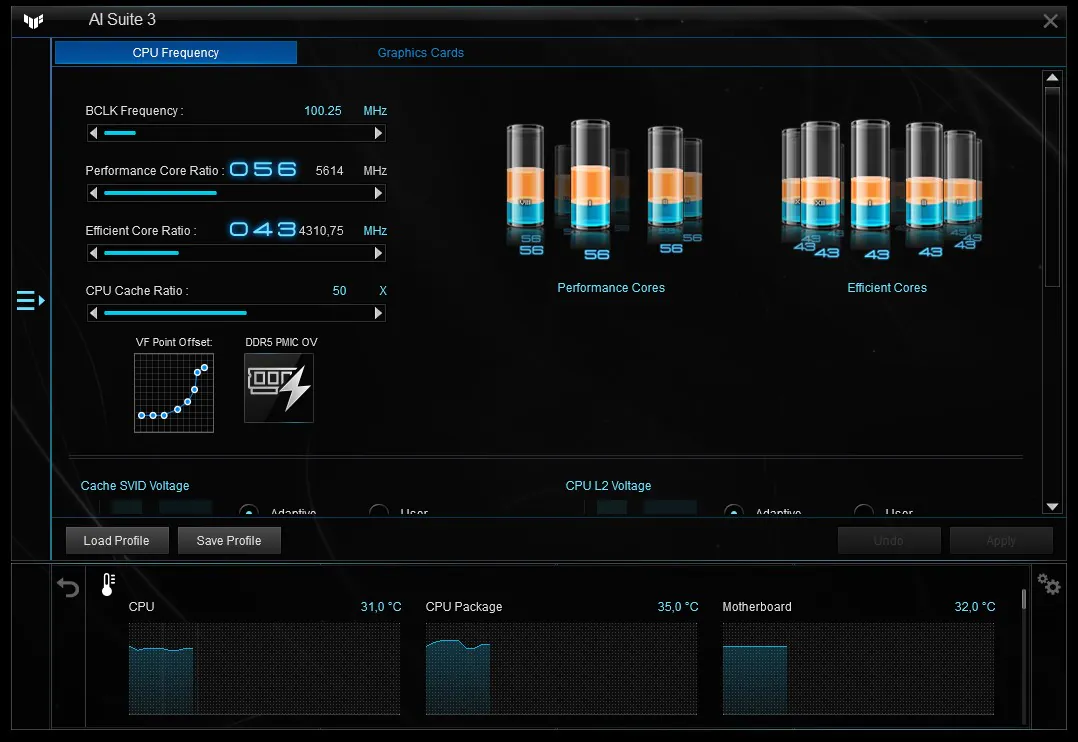Viewport: 1078px width, 742px height.
Task: Click the BCLK Frequency slider track
Action: [x=236, y=133]
